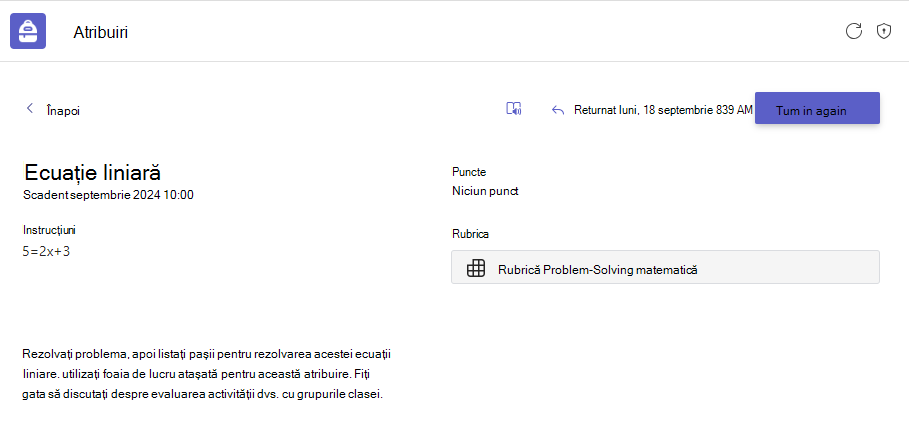Click the Ecuație liniară assignment title
Image resolution: width=909 pixels, height=427 pixels.
coord(92,173)
